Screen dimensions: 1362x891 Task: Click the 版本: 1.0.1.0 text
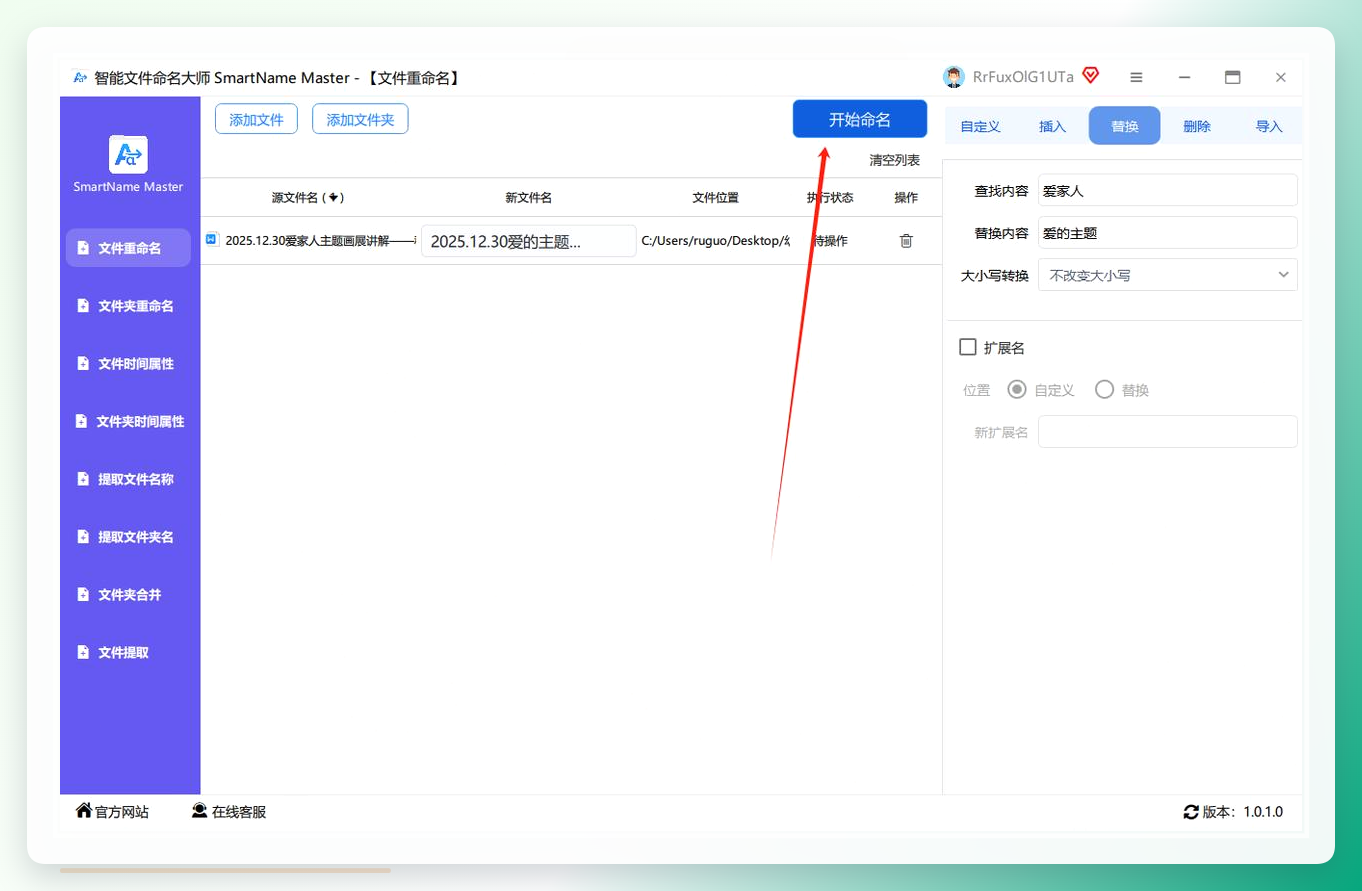click(x=1243, y=812)
